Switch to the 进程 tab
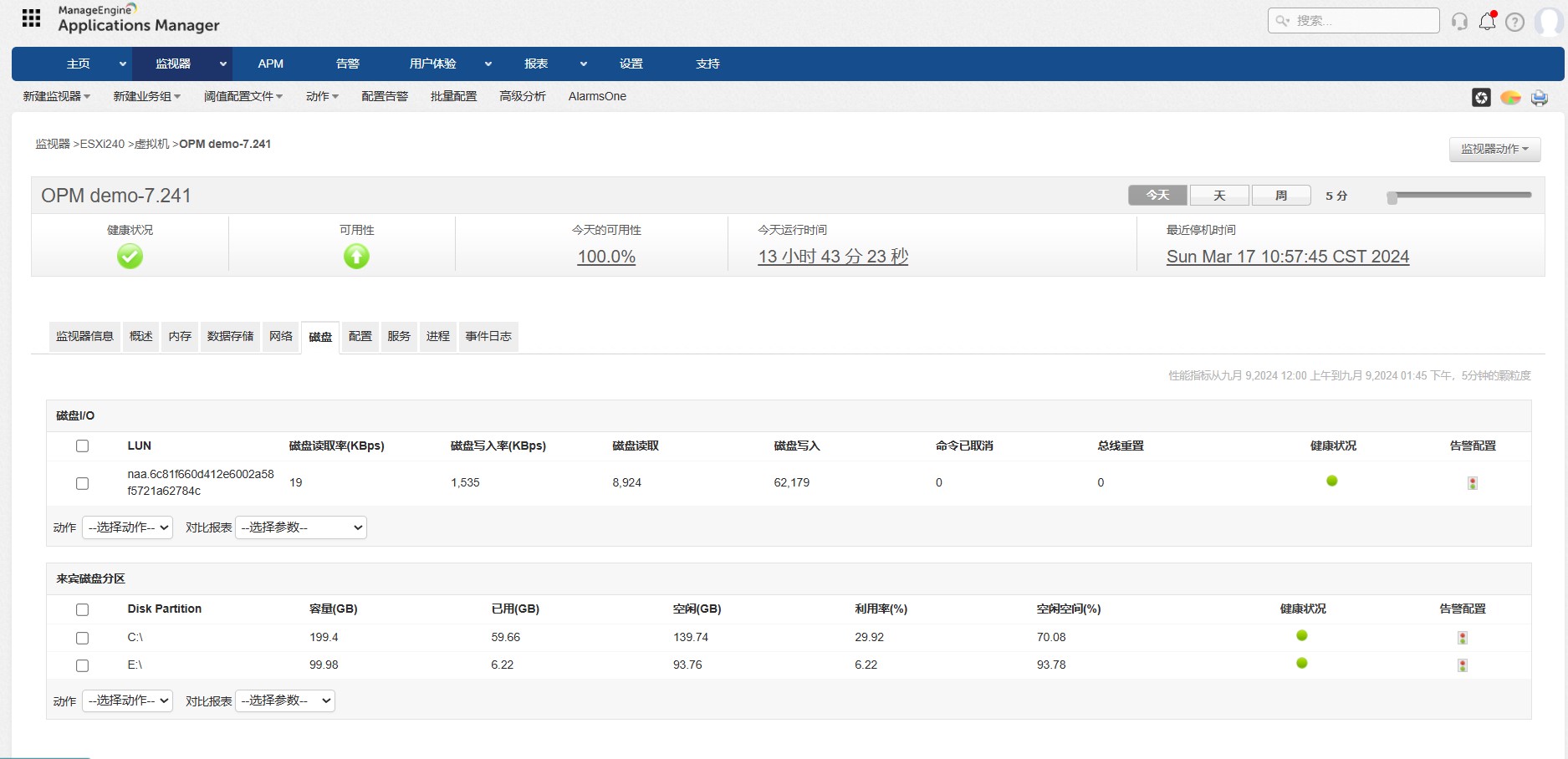Image resolution: width=1568 pixels, height=759 pixels. [438, 336]
